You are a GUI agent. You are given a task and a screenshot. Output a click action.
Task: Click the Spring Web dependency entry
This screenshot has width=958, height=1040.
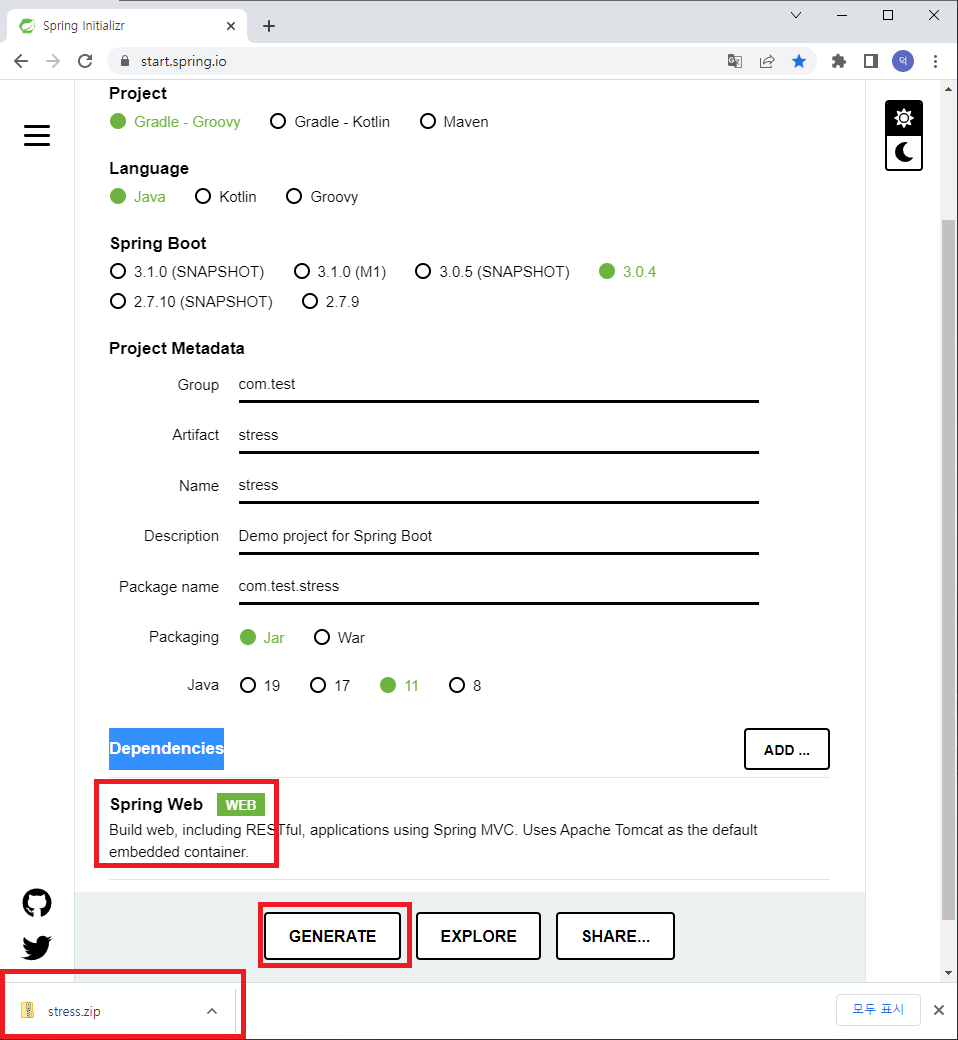[469, 828]
